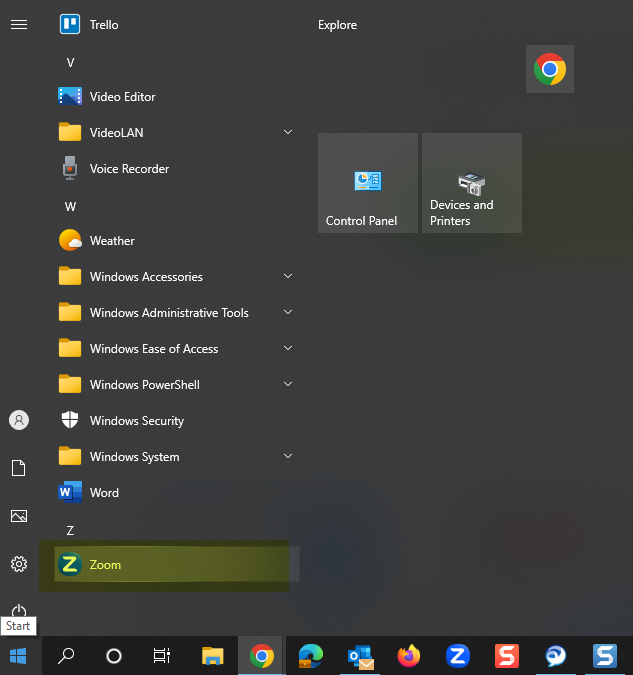
Task: Open the Devices and Printers tile
Action: (472, 183)
